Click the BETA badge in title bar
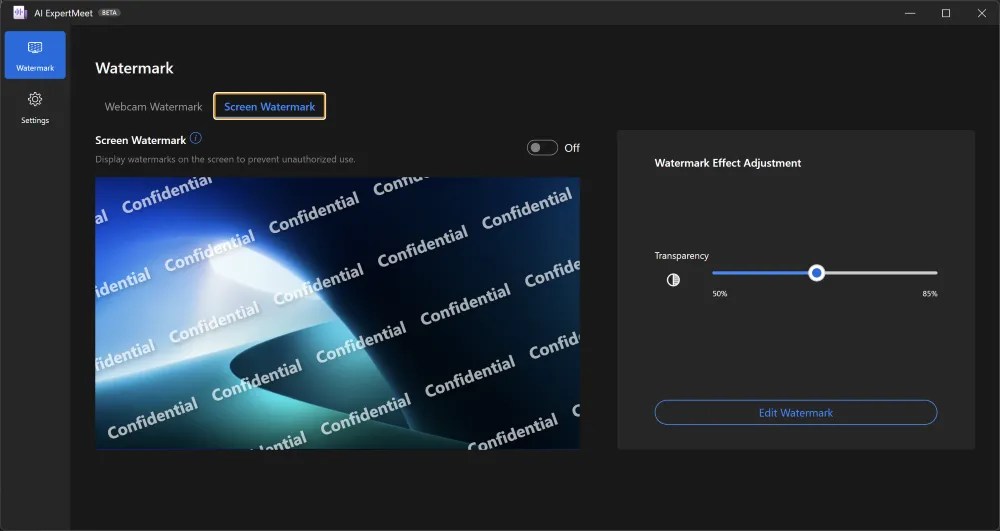The width and height of the screenshot is (1000, 531). [x=109, y=13]
